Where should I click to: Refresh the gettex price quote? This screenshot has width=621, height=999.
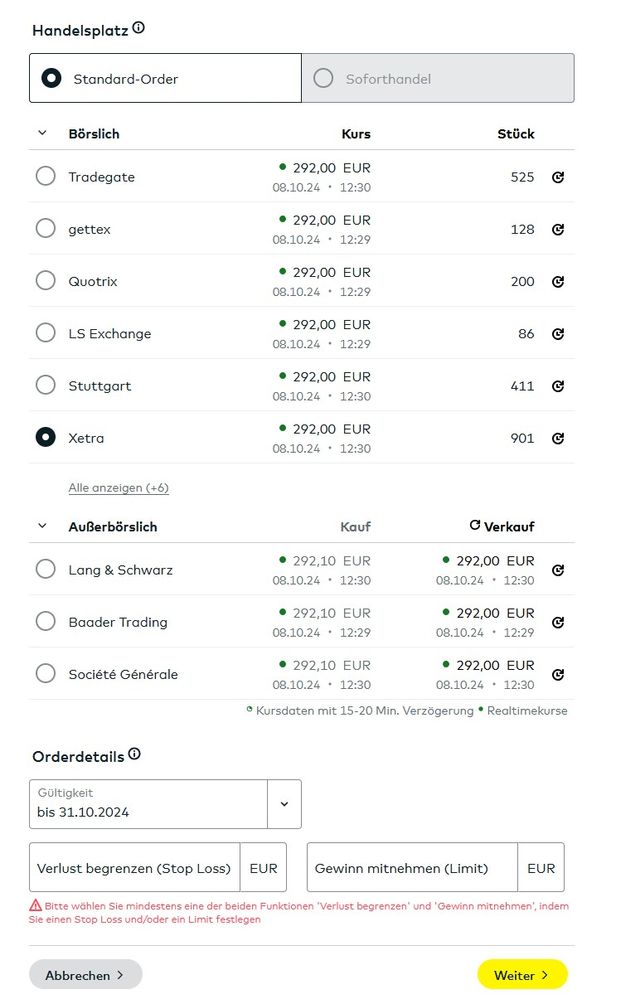[558, 229]
